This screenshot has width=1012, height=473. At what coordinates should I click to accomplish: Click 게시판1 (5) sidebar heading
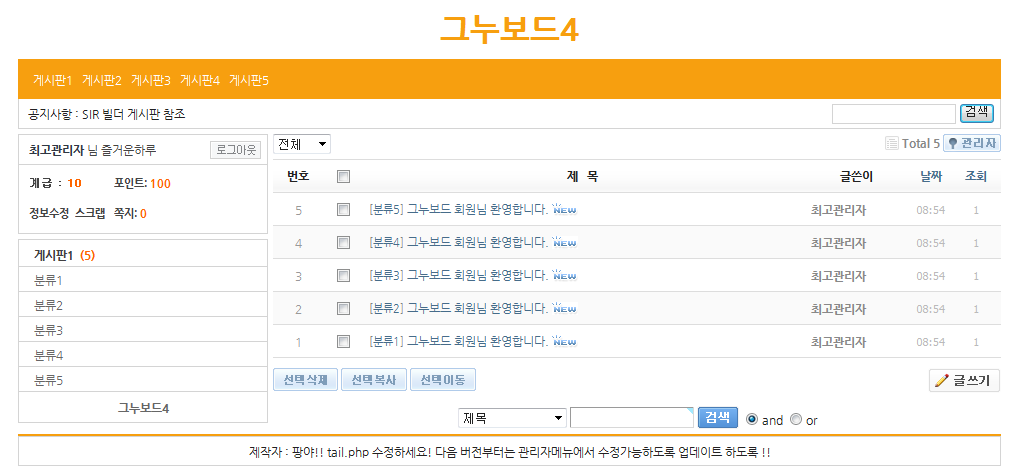(65, 256)
